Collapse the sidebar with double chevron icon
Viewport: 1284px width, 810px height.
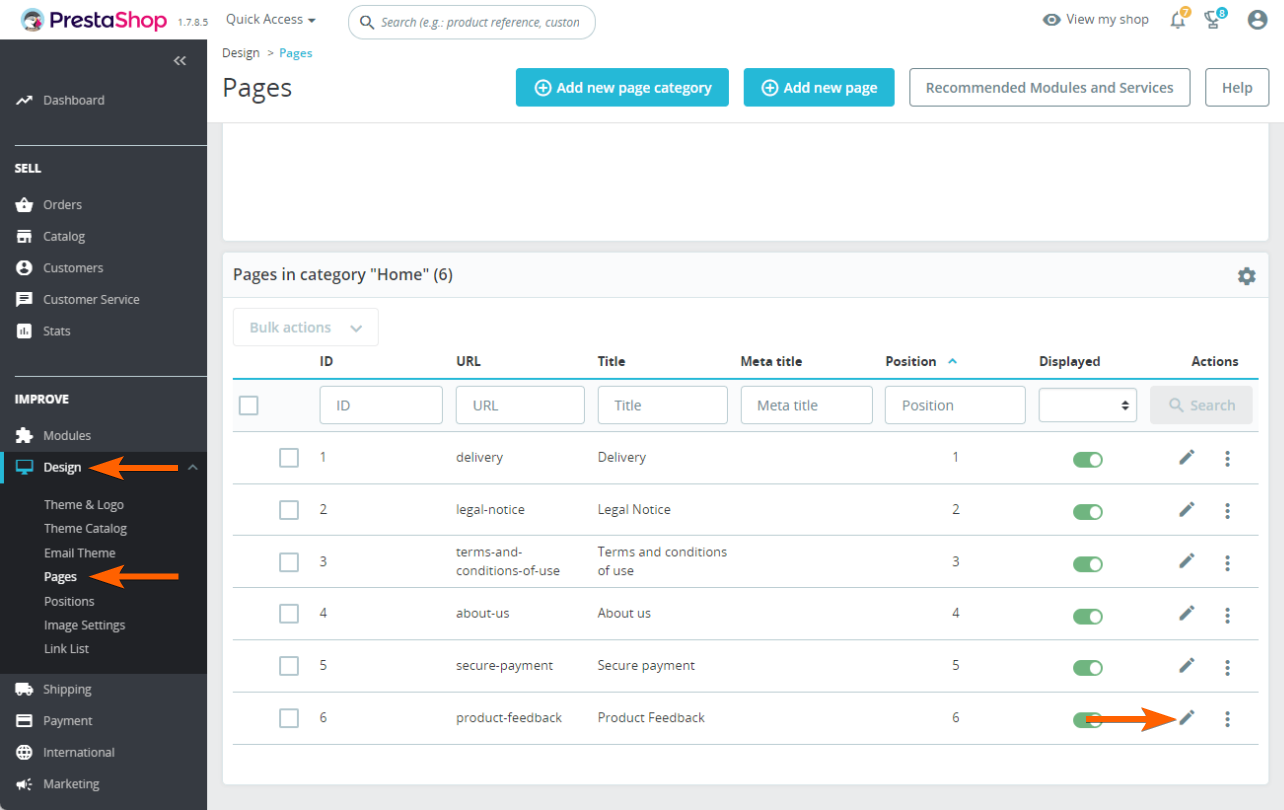(180, 61)
